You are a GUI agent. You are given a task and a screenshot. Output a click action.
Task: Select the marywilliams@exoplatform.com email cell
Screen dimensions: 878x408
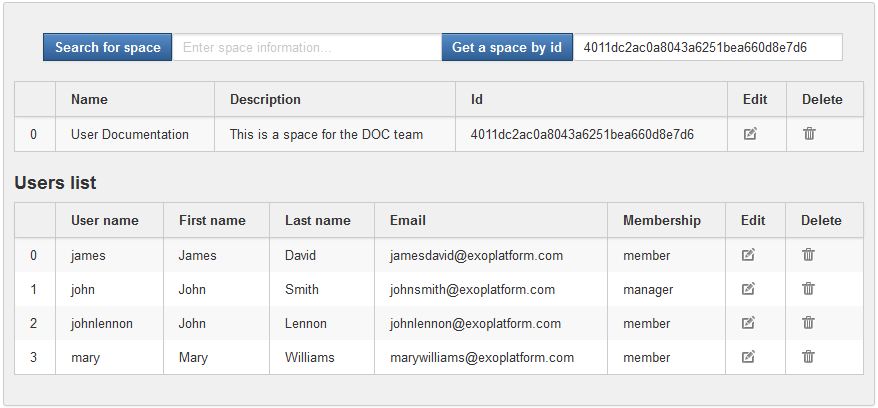(491, 357)
